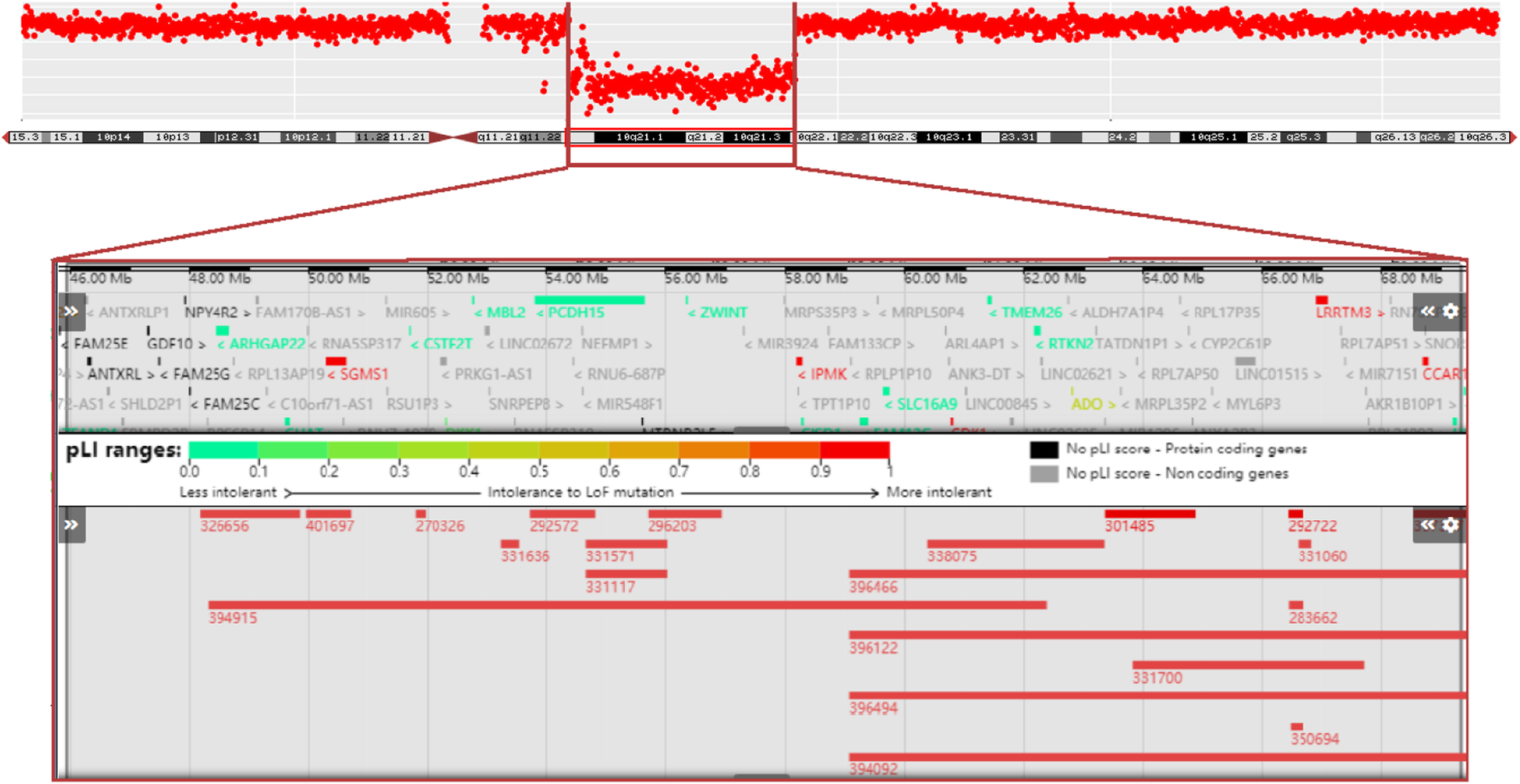1520x784 pixels.
Task: Click the green PCDH15 gene bar
Action: (590, 300)
